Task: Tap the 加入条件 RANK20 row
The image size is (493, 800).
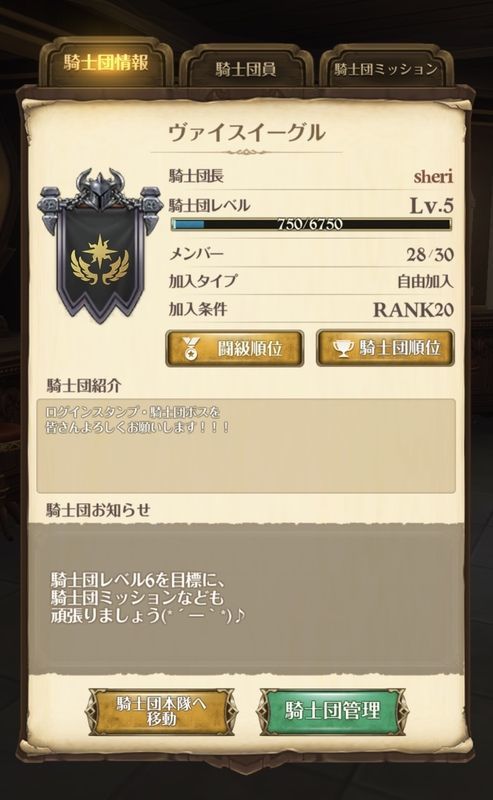Action: [x=311, y=309]
